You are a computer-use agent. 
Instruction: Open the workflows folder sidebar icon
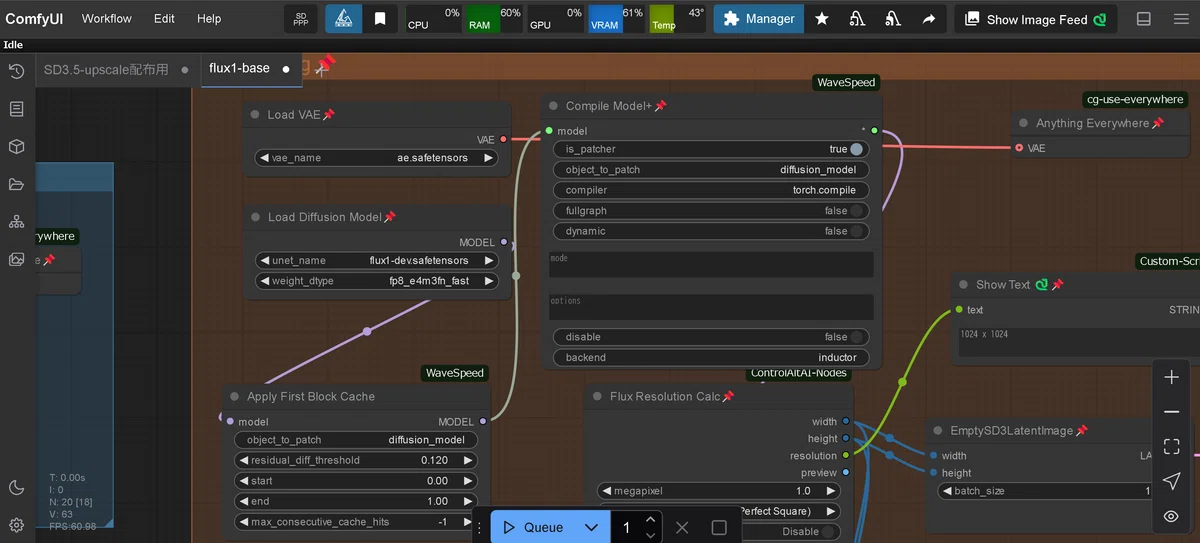16,184
